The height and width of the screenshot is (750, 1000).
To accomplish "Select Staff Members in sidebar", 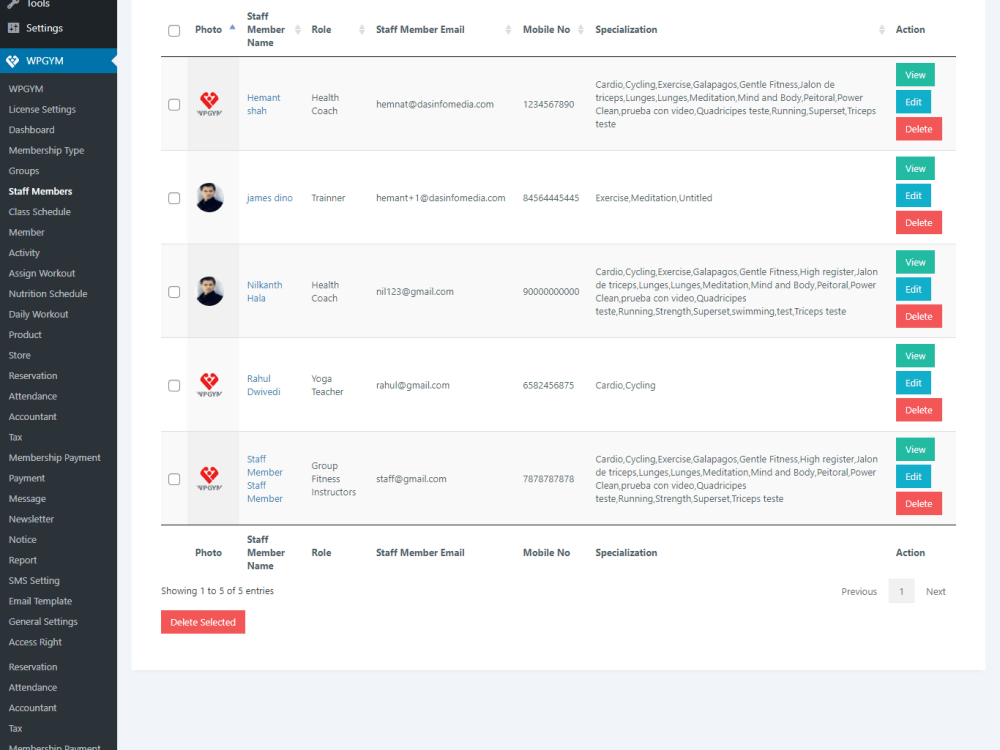I will (x=40, y=191).
